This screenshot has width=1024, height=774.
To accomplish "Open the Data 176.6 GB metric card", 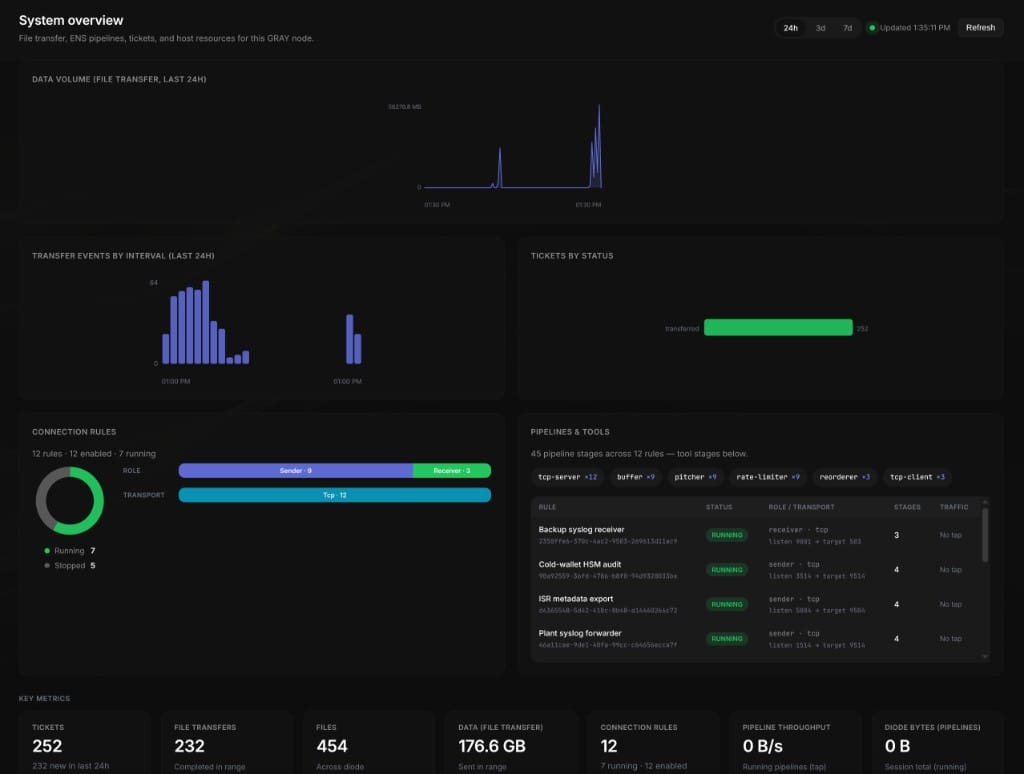I will [x=511, y=743].
